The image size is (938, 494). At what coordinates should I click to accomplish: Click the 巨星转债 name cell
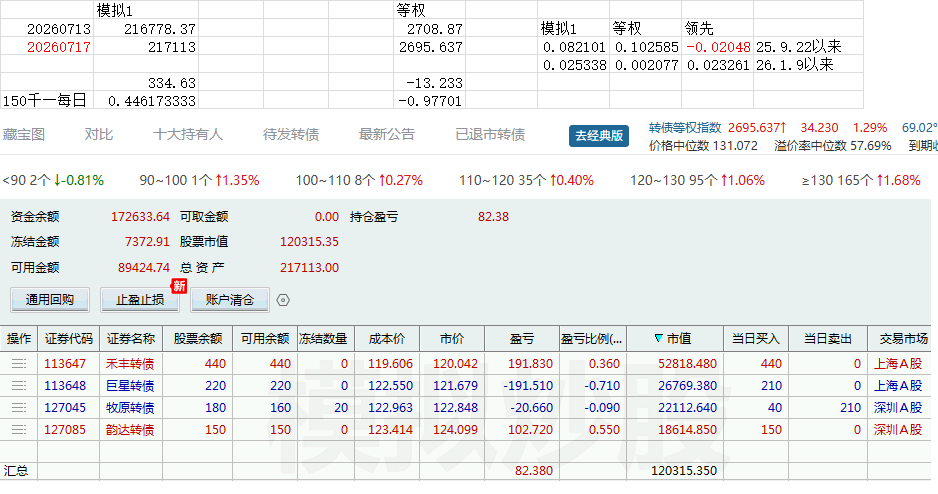[x=130, y=386]
